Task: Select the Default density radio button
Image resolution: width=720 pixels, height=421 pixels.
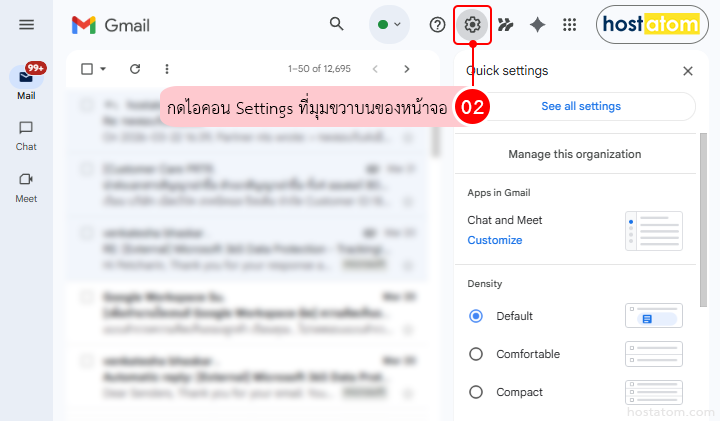Action: (x=476, y=316)
